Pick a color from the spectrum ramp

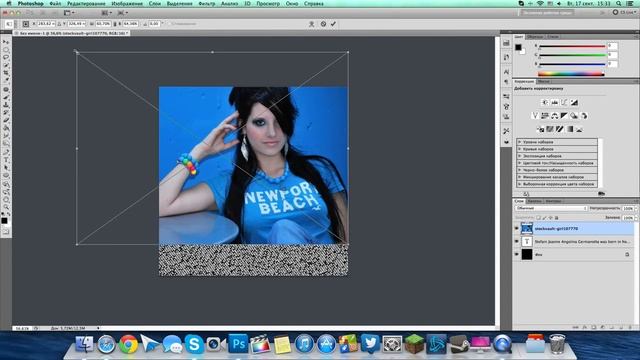click(x=571, y=74)
